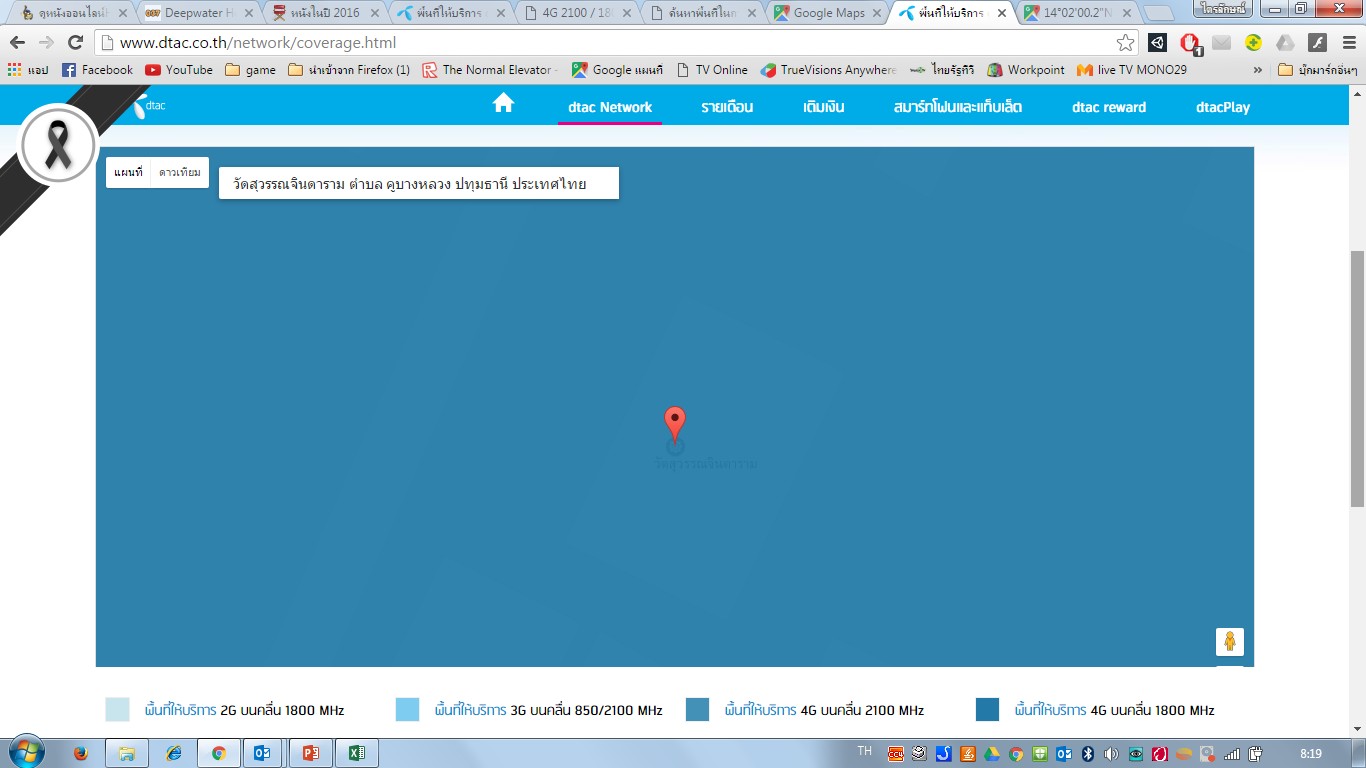1366x768 pixels.
Task: Click the Unity extension icon
Action: tap(1157, 43)
